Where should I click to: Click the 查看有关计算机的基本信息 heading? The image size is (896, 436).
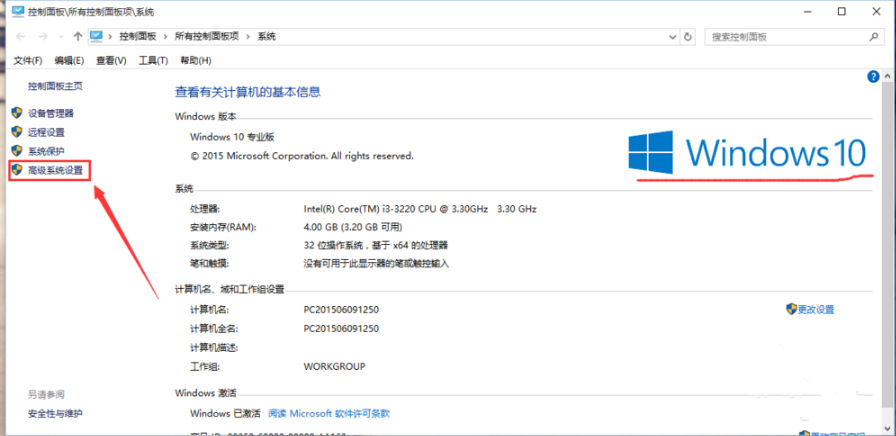pos(247,91)
